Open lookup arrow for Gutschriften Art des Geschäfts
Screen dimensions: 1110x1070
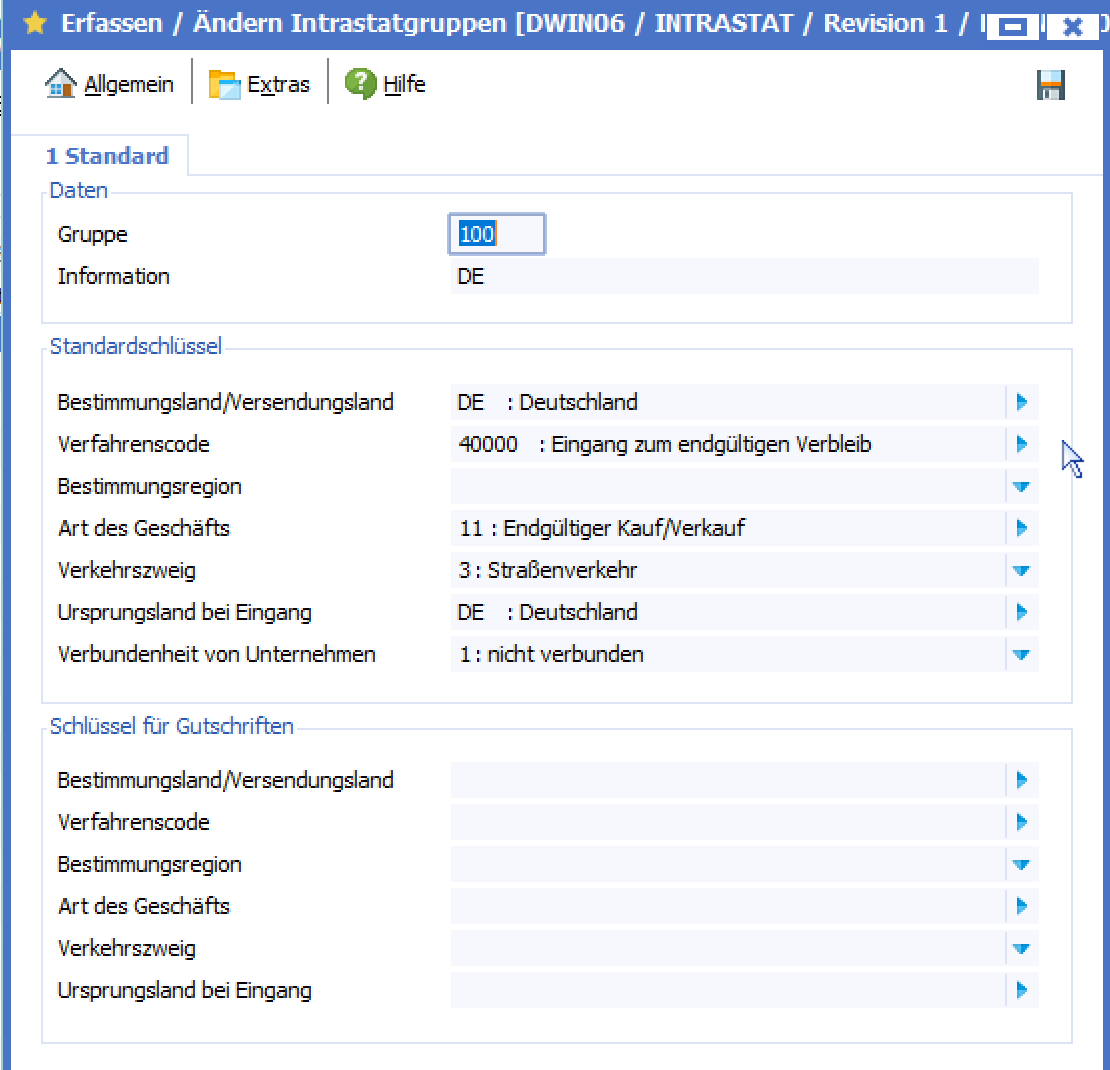coord(1022,906)
